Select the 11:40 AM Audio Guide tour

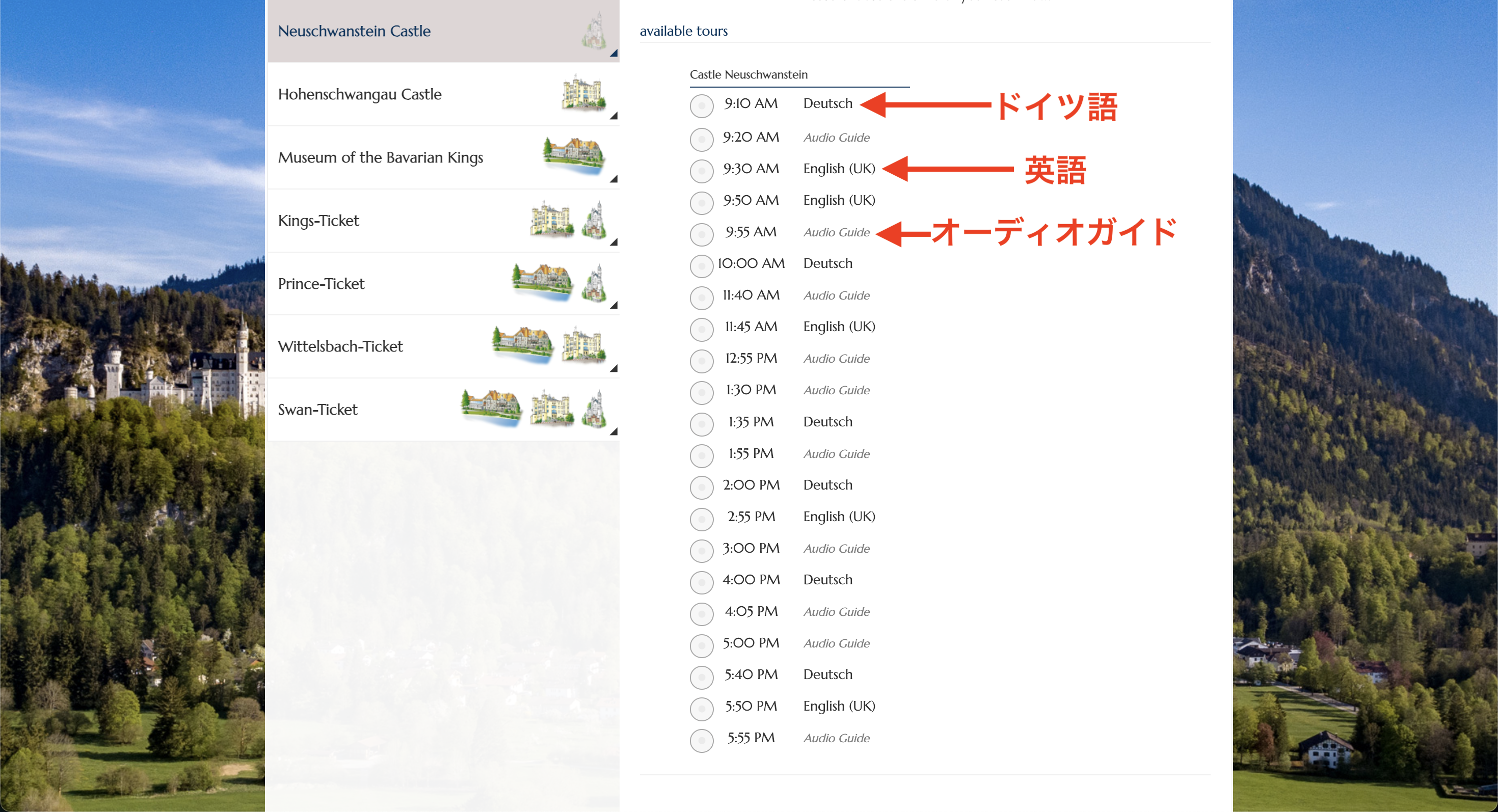(702, 297)
